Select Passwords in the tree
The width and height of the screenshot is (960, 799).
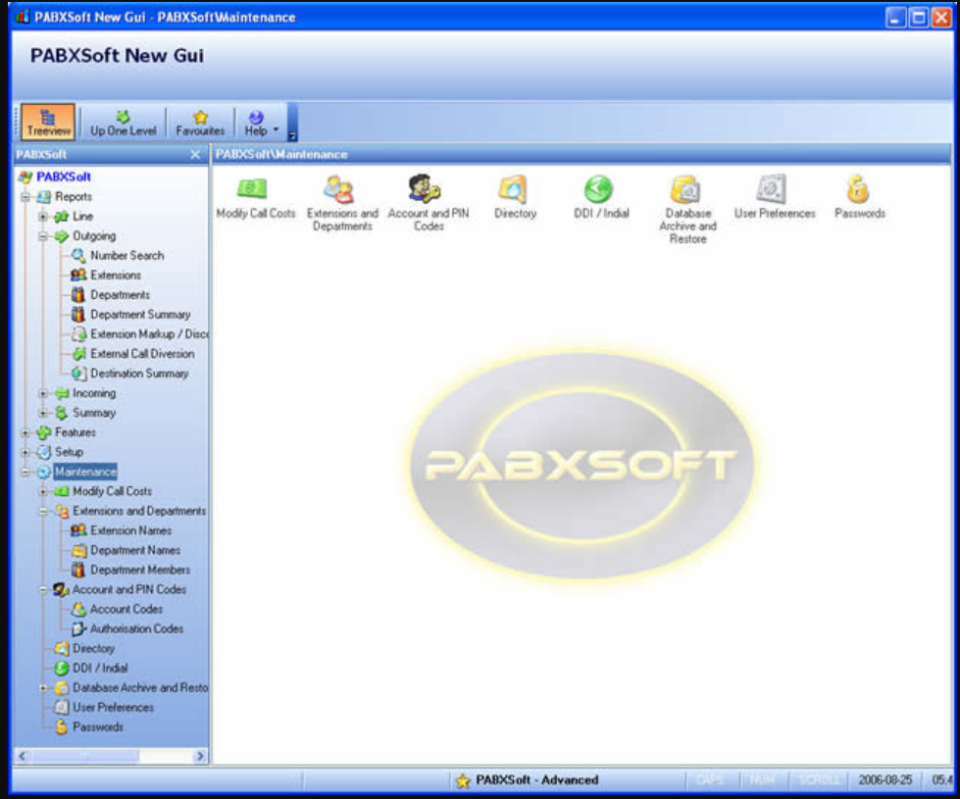tap(97, 727)
